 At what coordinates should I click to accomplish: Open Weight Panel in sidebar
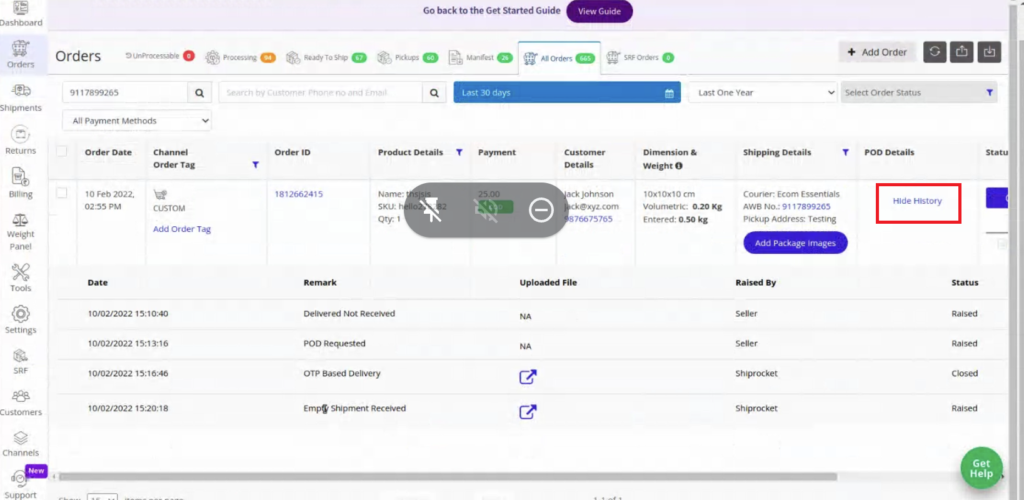pos(21,230)
